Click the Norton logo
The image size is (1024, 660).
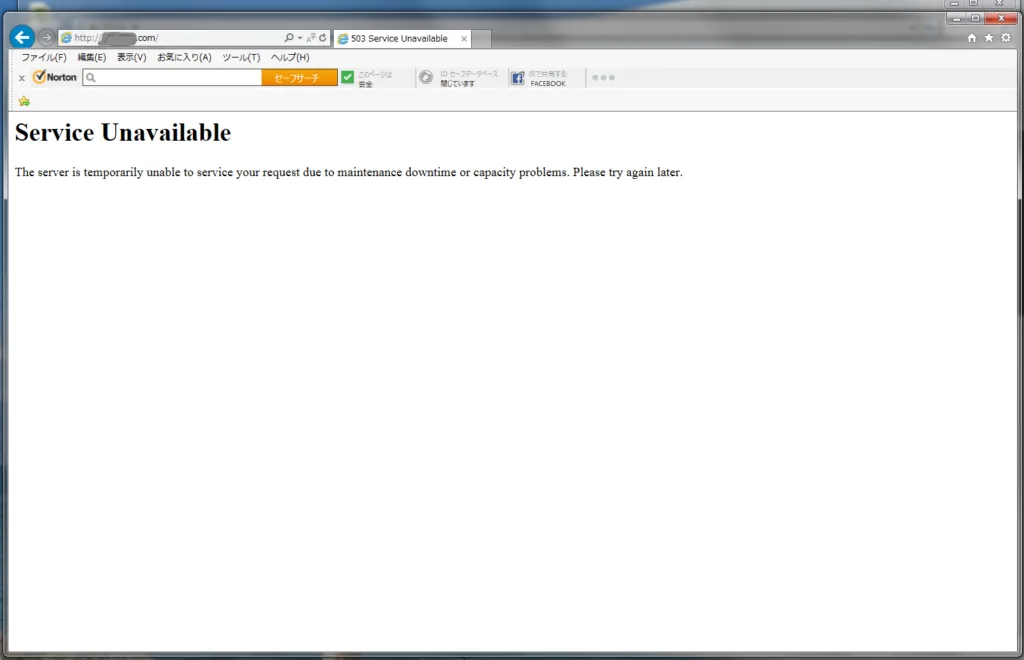pyautogui.click(x=55, y=77)
